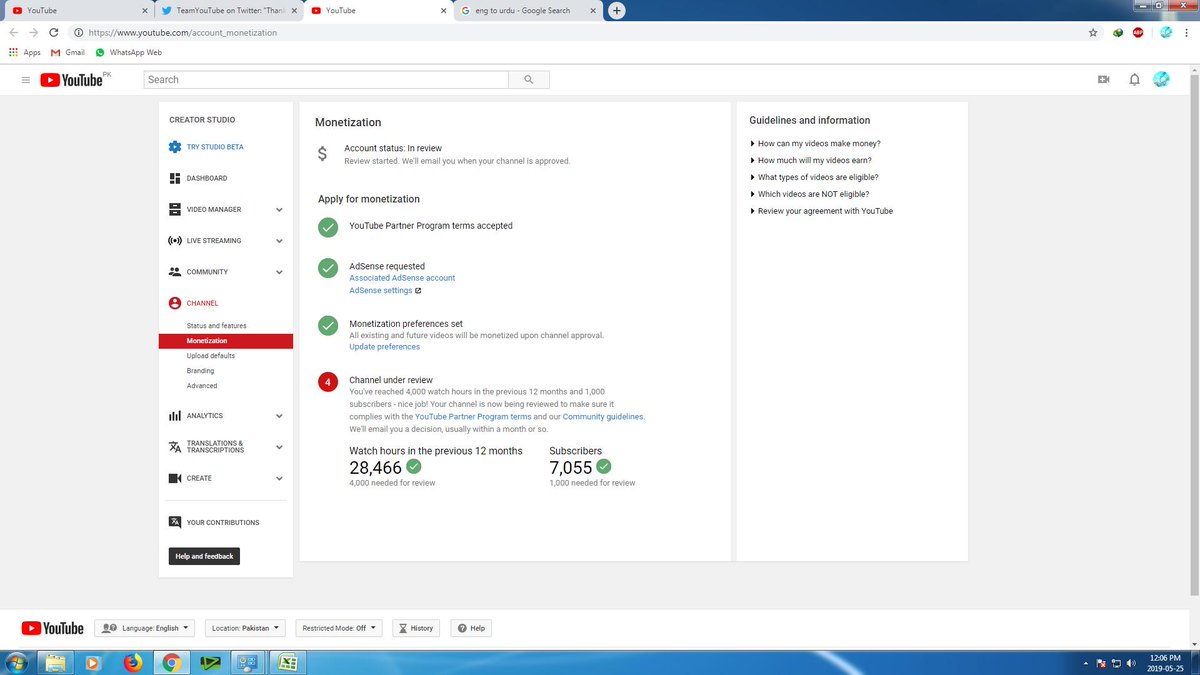
Task: Click the browser back arrow
Action: 14,32
